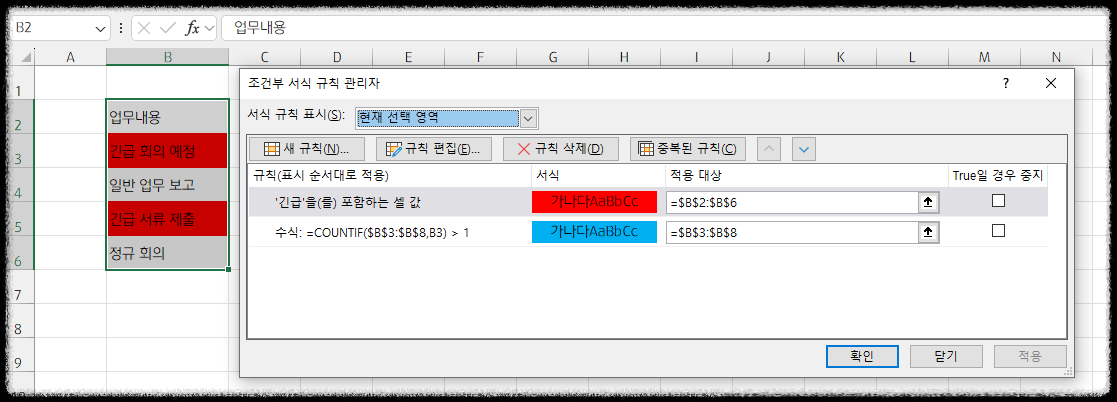Click the Delete Rule (규칙 삭제) button

tap(561, 149)
